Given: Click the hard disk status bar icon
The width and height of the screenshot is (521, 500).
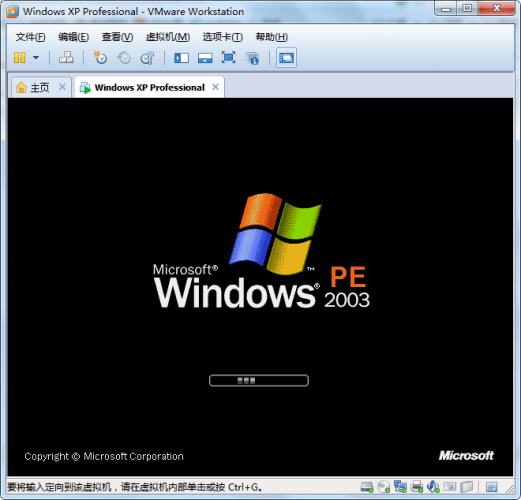Looking at the screenshot, I should [367, 487].
